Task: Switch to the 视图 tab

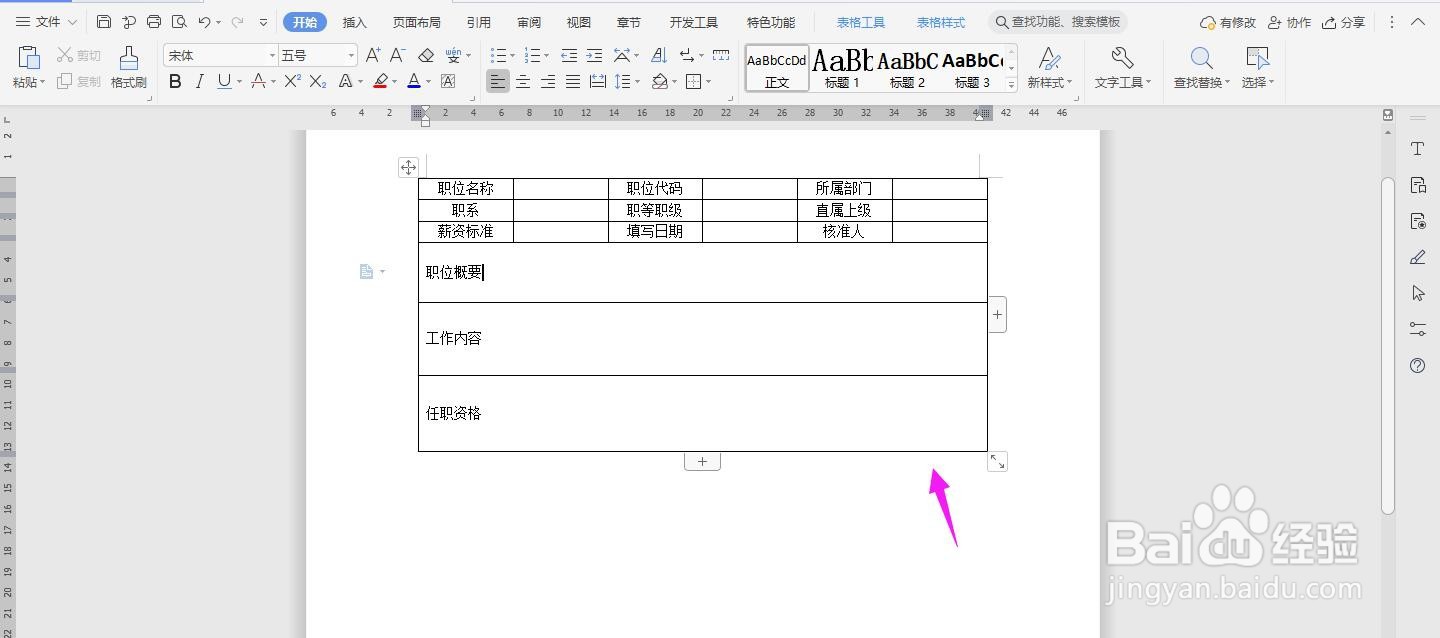Action: click(578, 22)
